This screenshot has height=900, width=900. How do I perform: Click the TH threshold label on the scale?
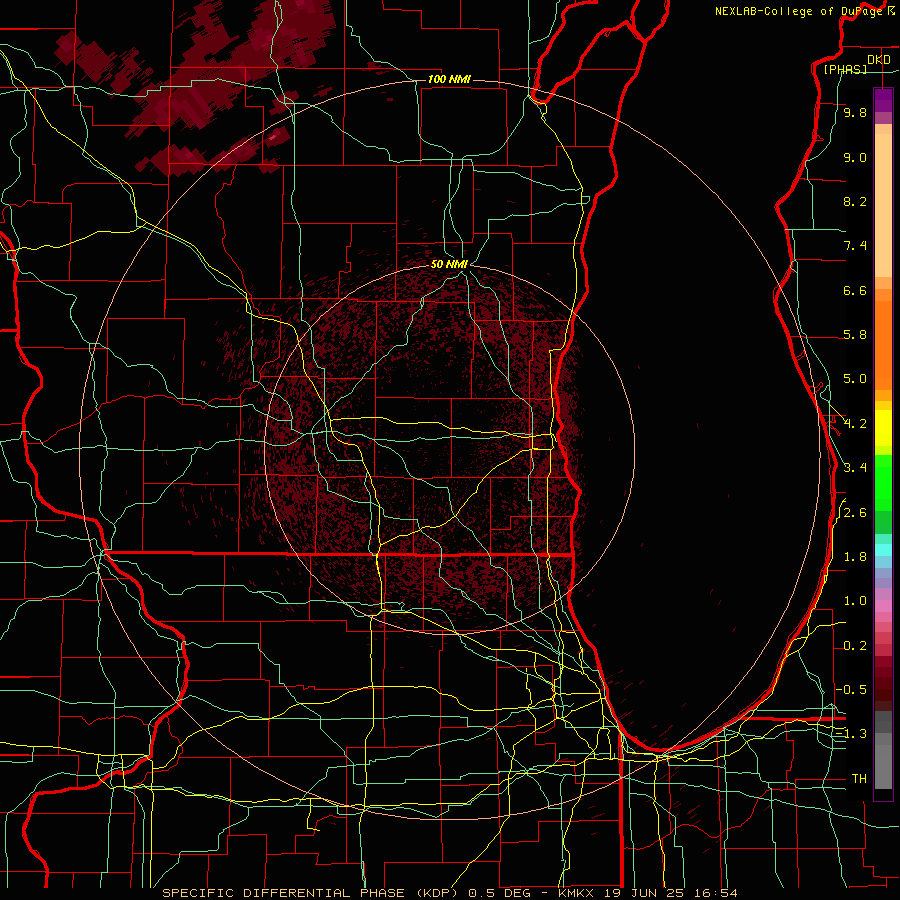[x=859, y=779]
